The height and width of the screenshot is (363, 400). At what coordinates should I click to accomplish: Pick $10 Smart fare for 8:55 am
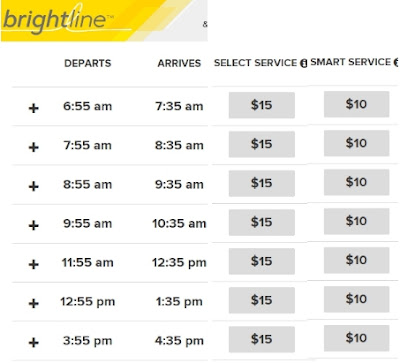point(356,182)
